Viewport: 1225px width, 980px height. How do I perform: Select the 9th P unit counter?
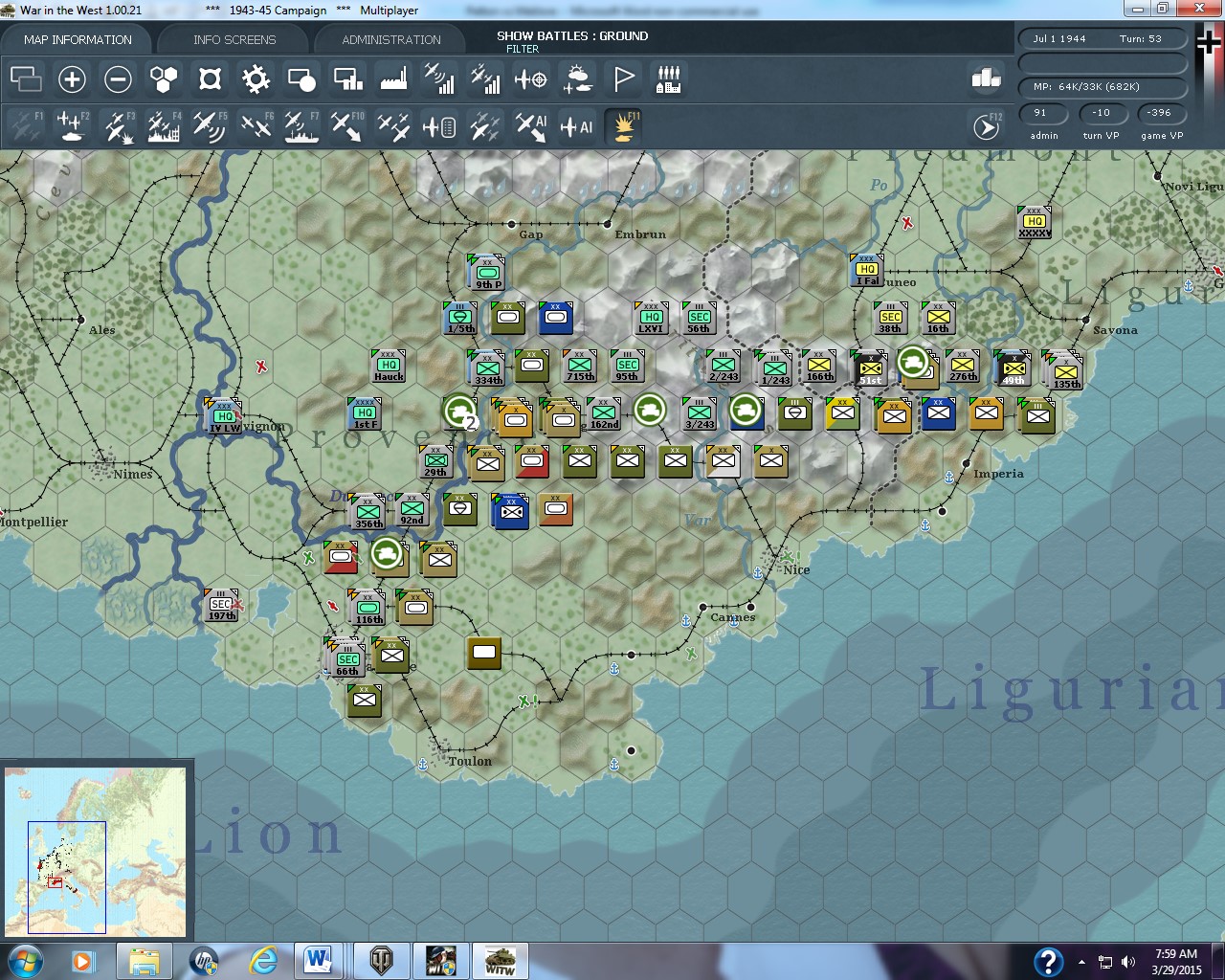[487, 273]
